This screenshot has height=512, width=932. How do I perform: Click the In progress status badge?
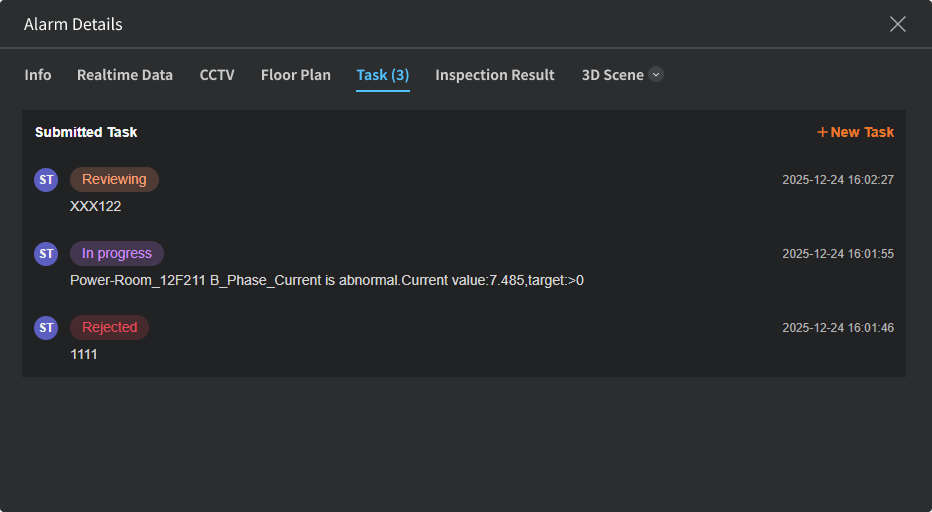[117, 254]
